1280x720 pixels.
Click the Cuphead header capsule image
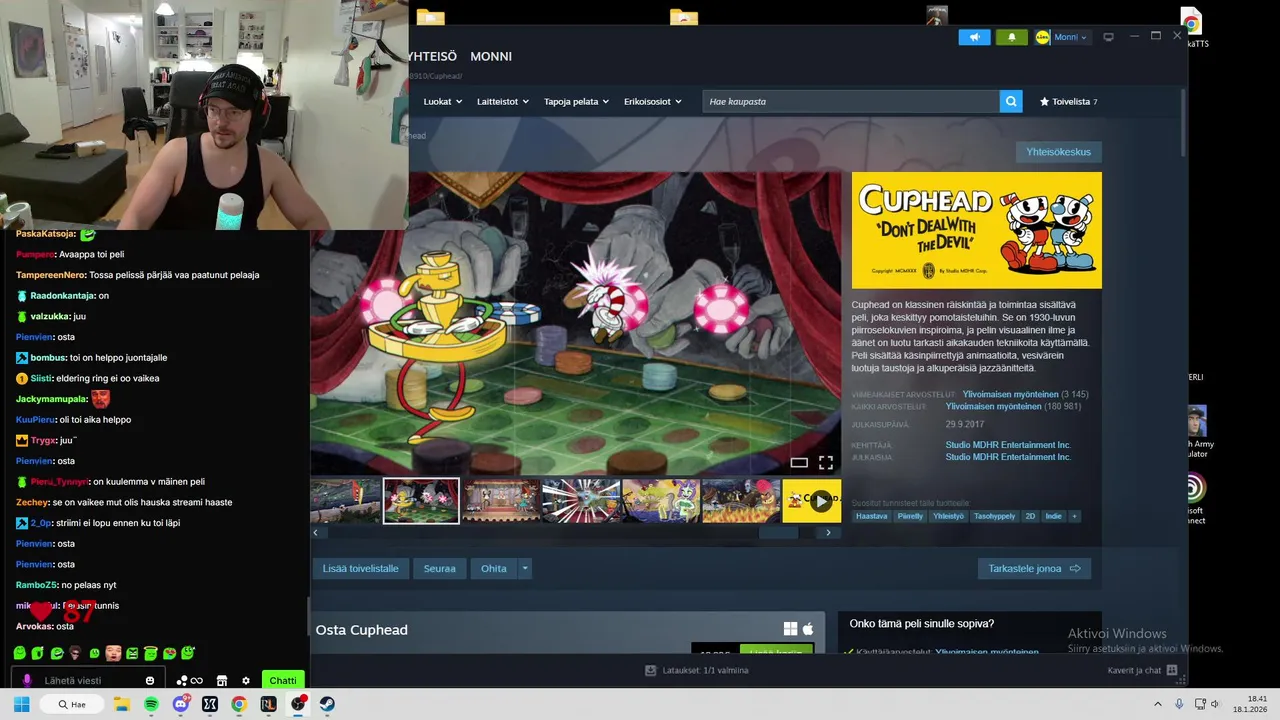click(x=976, y=230)
